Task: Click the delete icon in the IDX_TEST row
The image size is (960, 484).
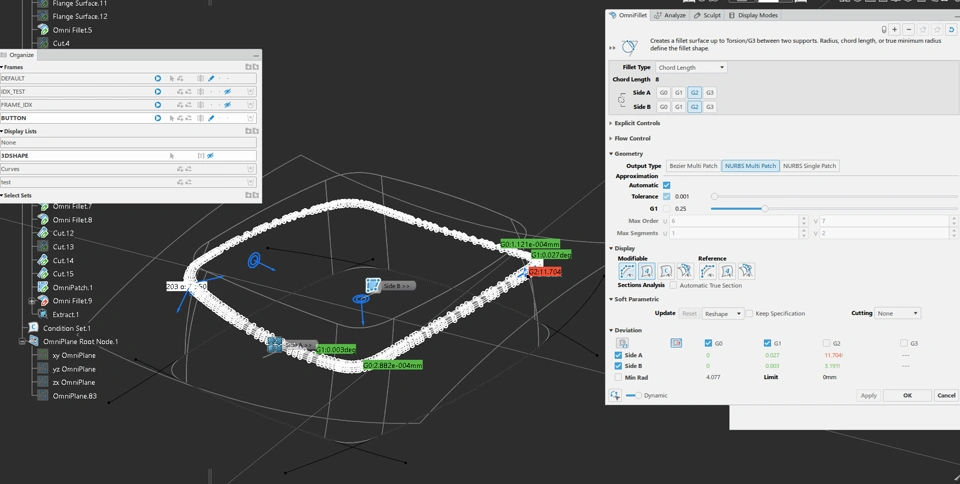Action: 250,92
